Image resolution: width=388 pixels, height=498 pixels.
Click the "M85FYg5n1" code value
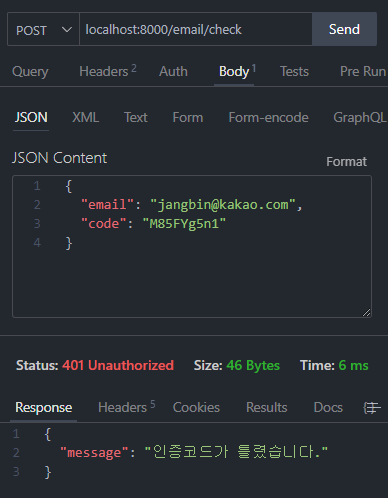coord(184,224)
